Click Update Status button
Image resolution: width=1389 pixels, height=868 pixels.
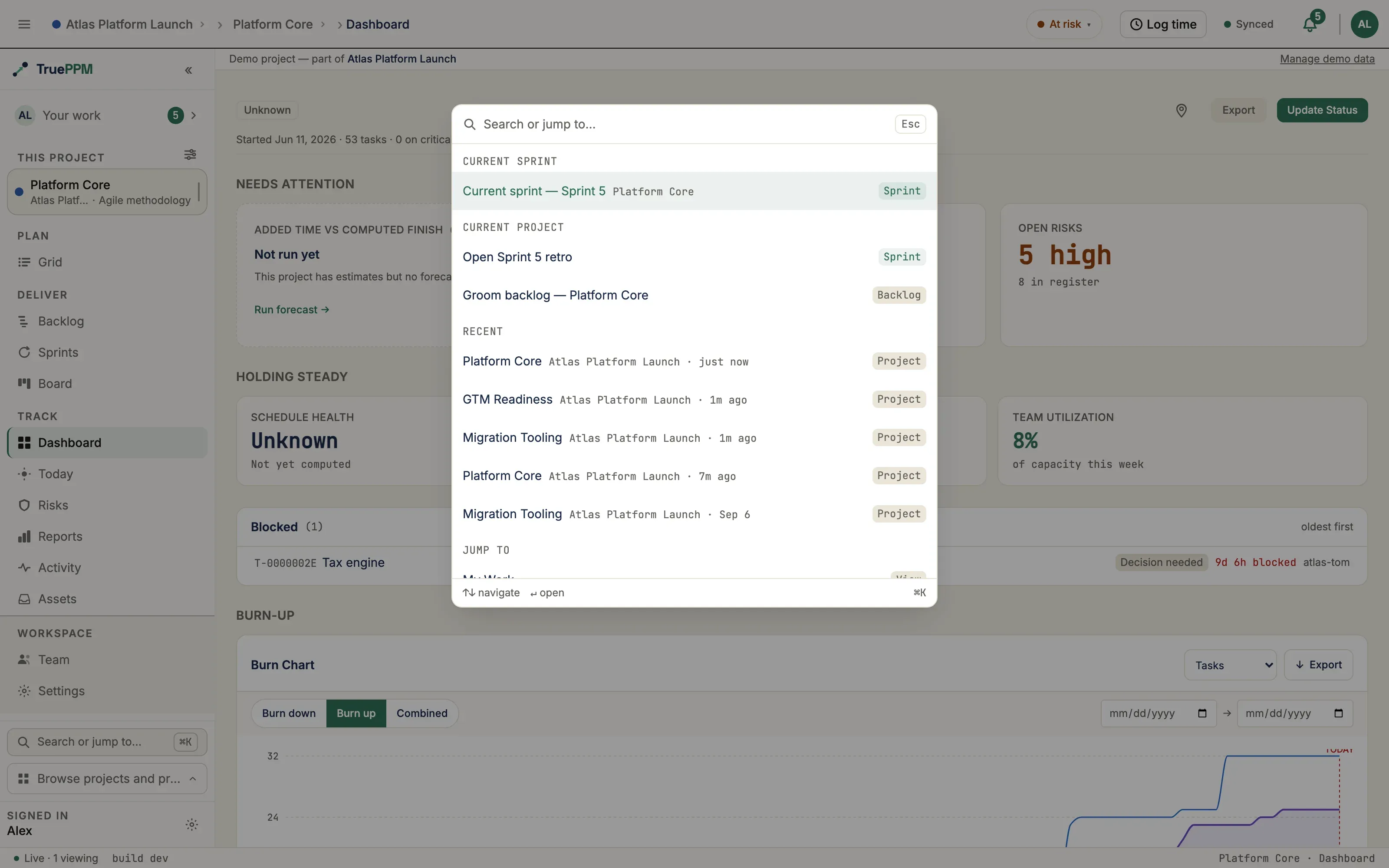coord(1322,110)
